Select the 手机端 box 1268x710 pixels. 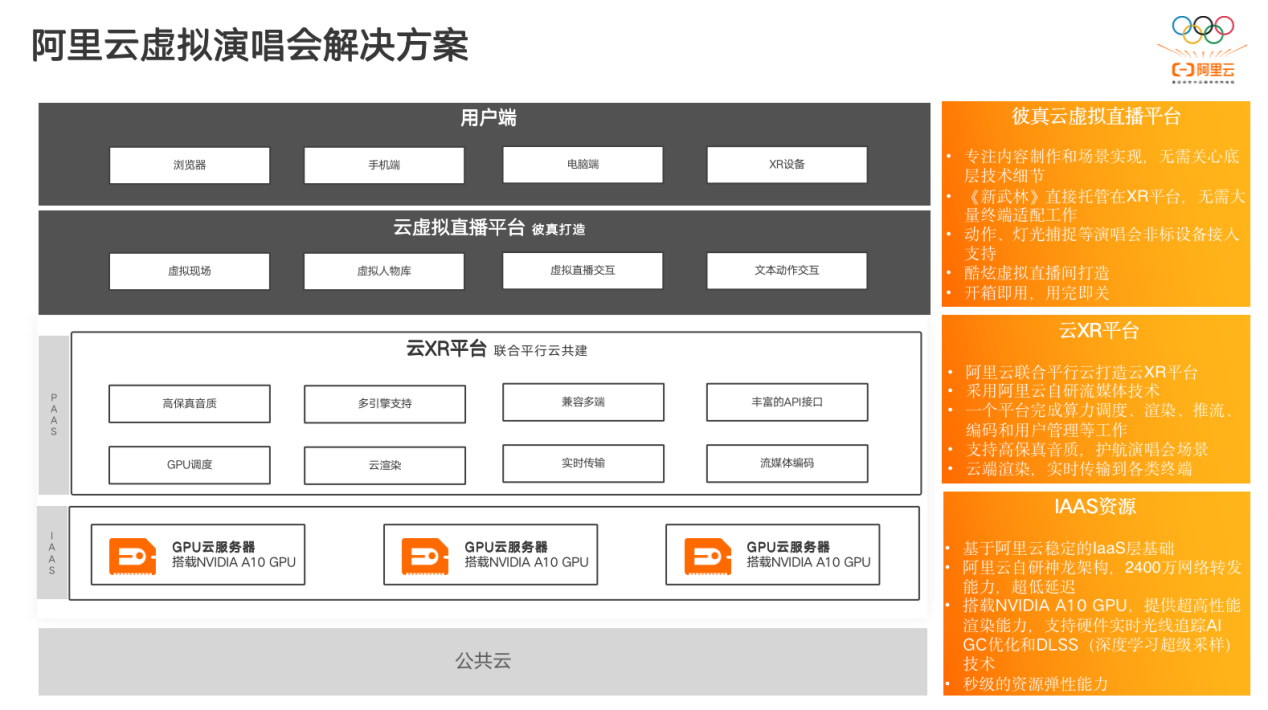point(384,165)
